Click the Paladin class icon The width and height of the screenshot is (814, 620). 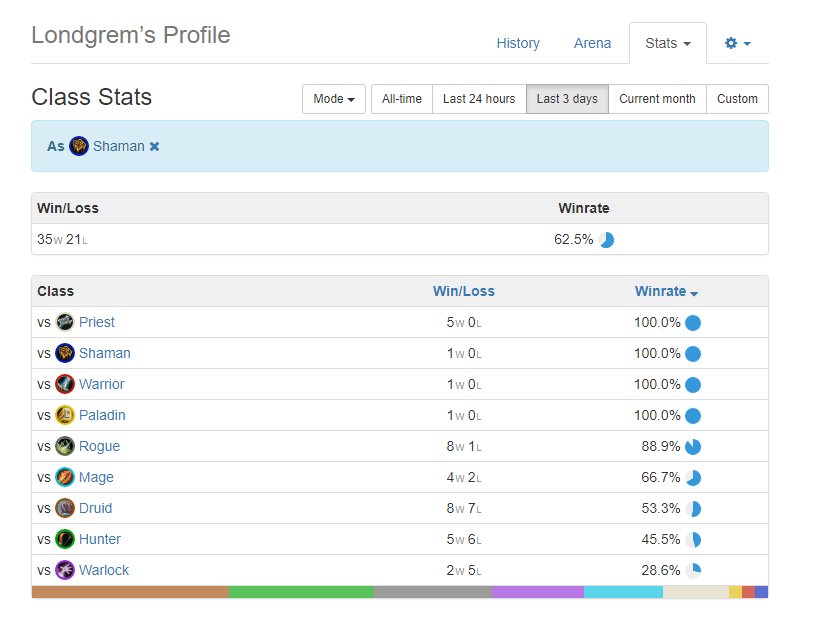(x=65, y=415)
